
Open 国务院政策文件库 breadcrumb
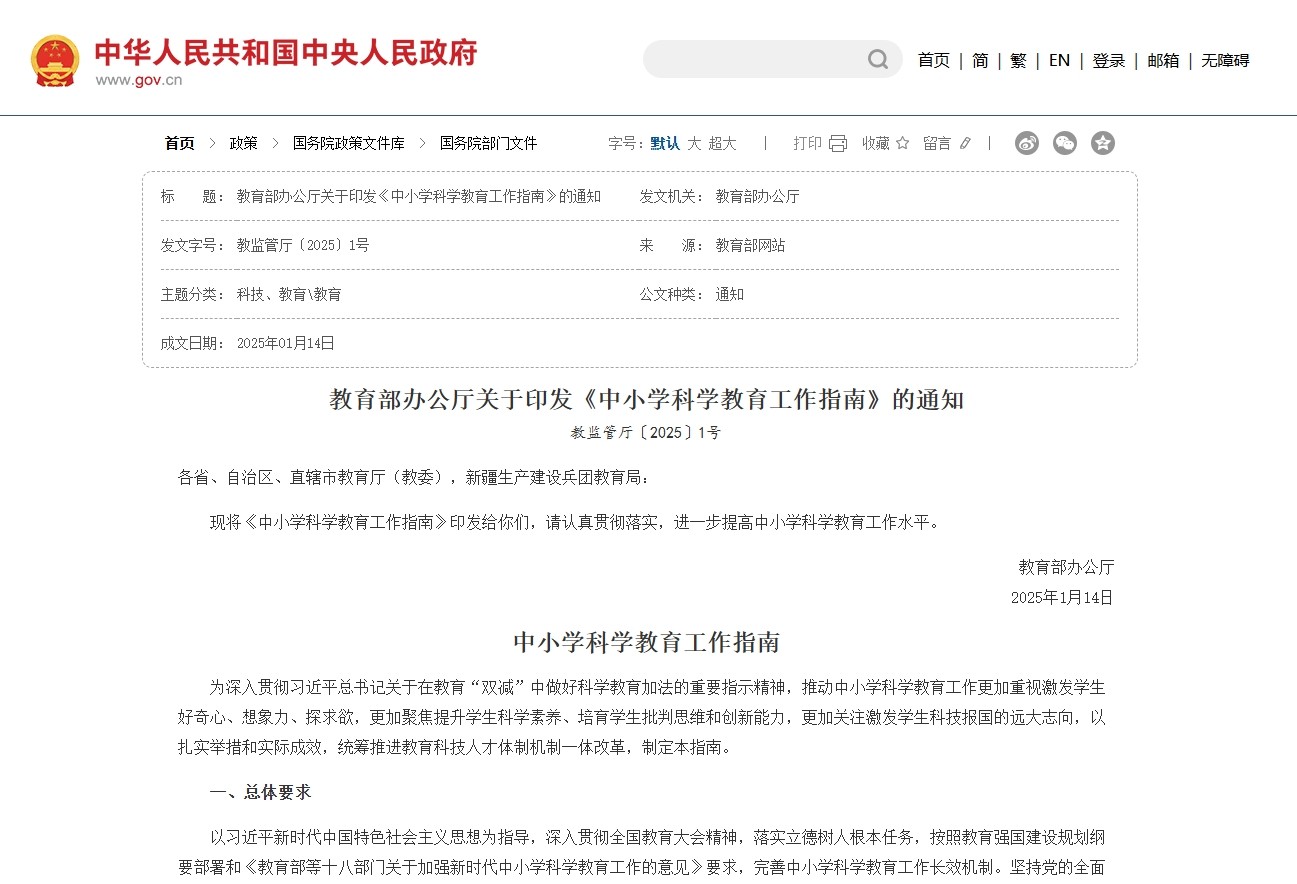(348, 143)
